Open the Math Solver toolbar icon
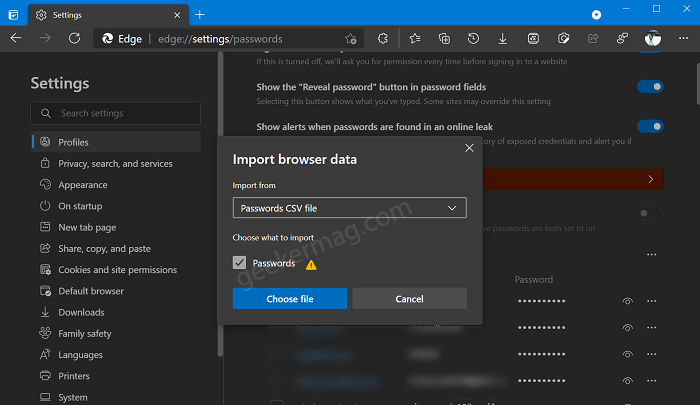The height and width of the screenshot is (405, 700). 533,39
